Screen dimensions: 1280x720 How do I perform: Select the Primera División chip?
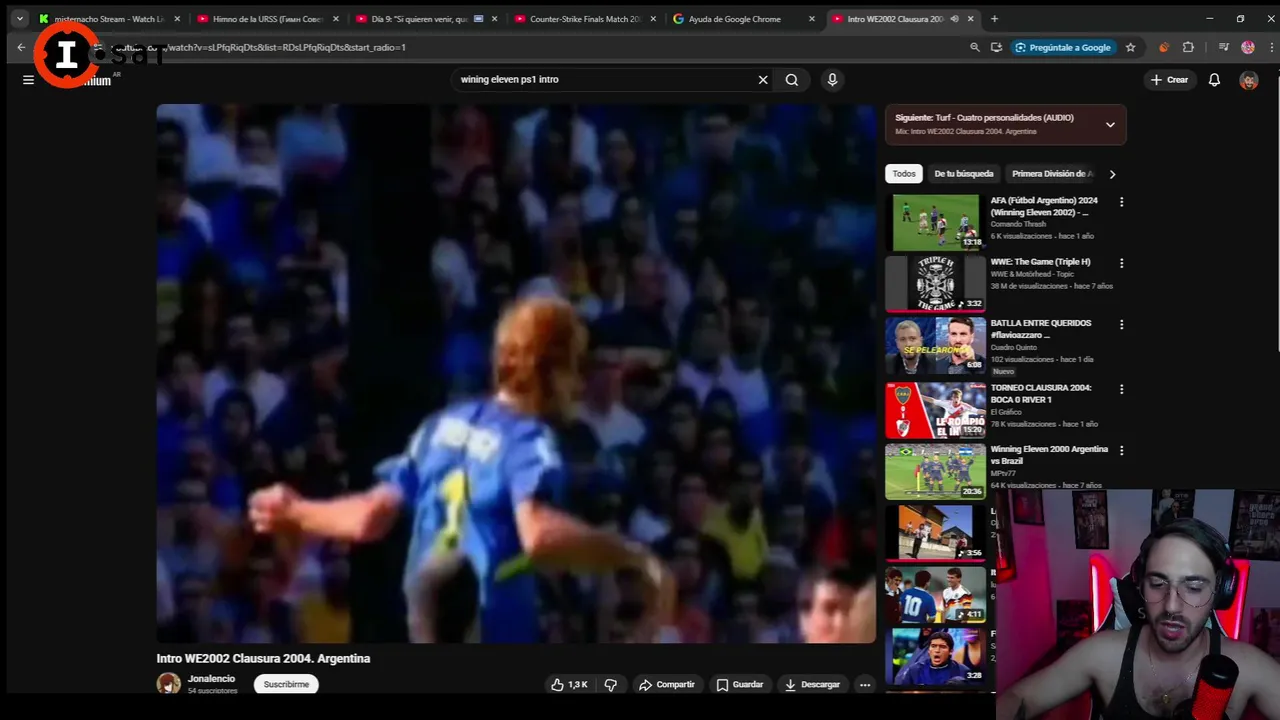[x=1052, y=174]
